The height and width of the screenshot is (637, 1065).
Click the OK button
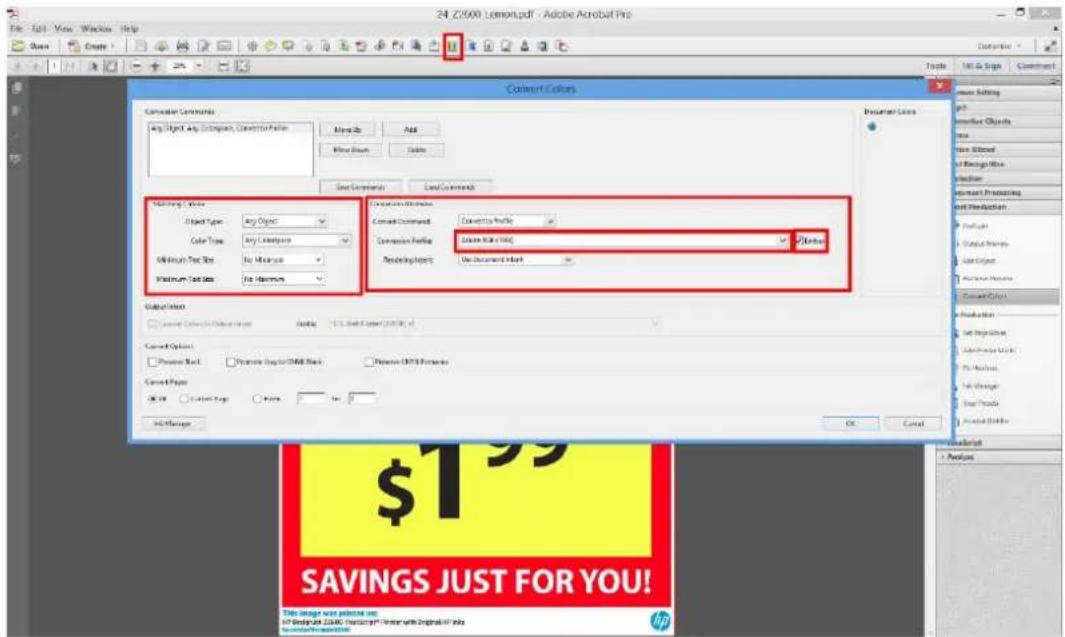coord(851,423)
